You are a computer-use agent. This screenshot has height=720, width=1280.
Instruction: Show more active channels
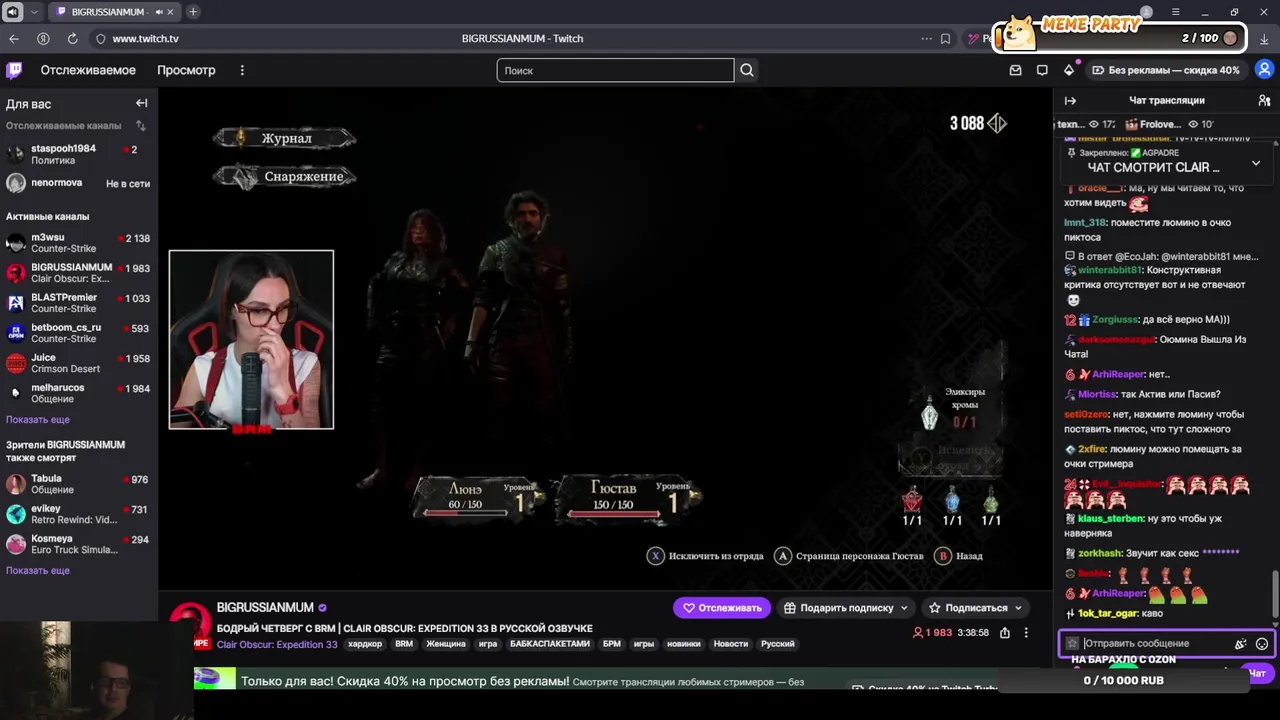tap(38, 420)
